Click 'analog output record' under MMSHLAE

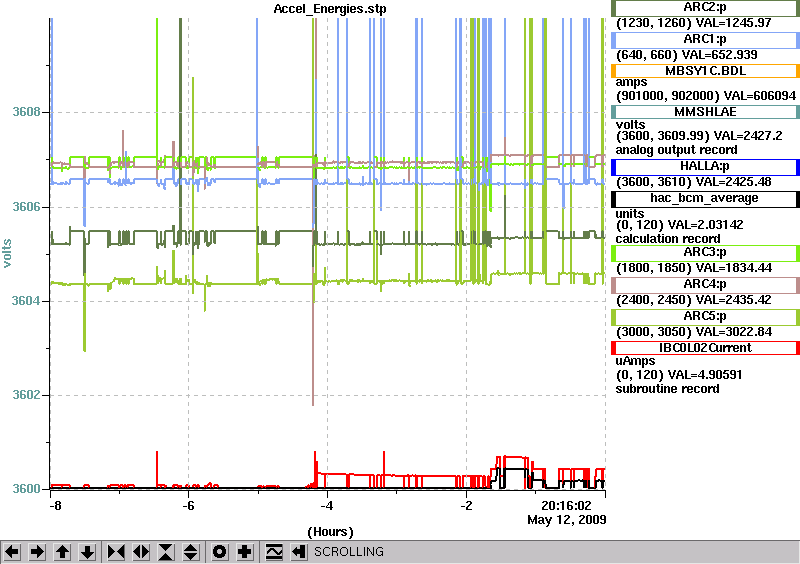tap(677, 150)
